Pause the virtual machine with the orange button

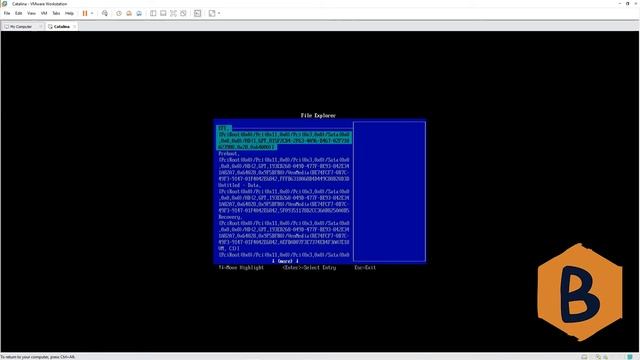click(x=85, y=13)
